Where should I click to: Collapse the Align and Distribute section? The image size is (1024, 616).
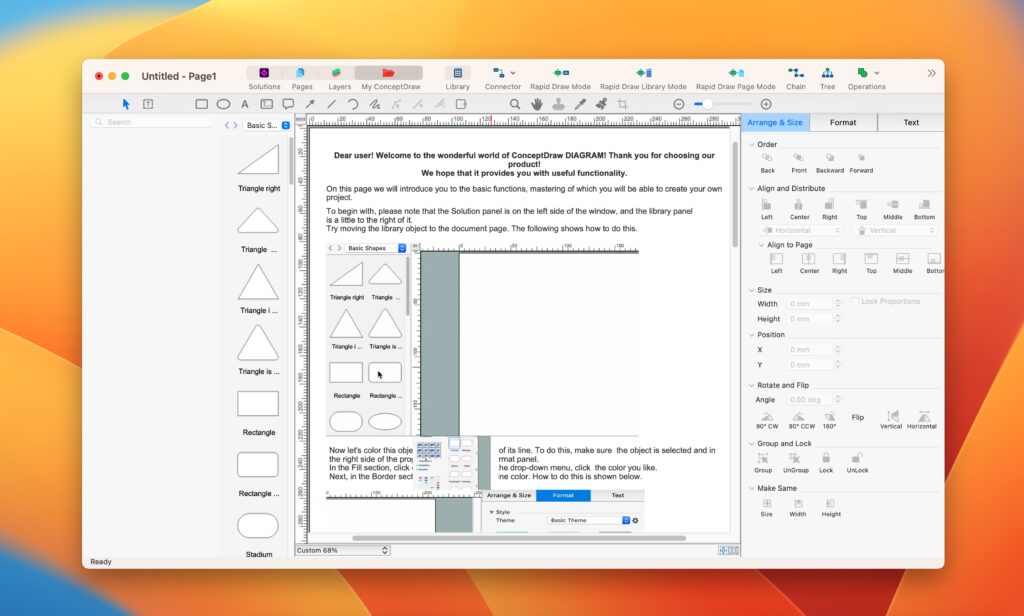tap(750, 188)
